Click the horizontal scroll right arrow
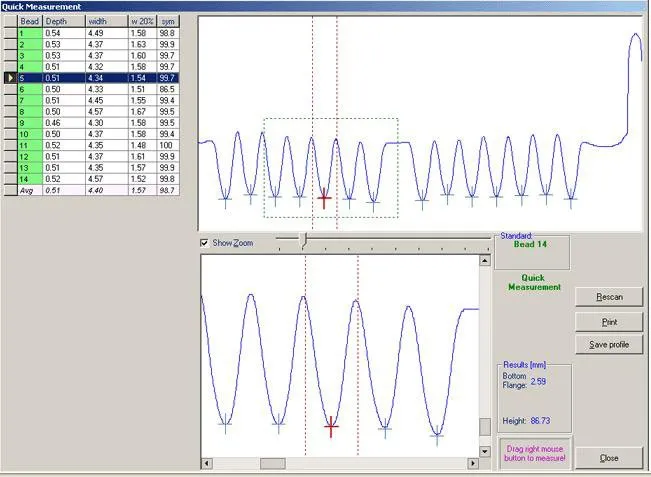 (x=472, y=463)
